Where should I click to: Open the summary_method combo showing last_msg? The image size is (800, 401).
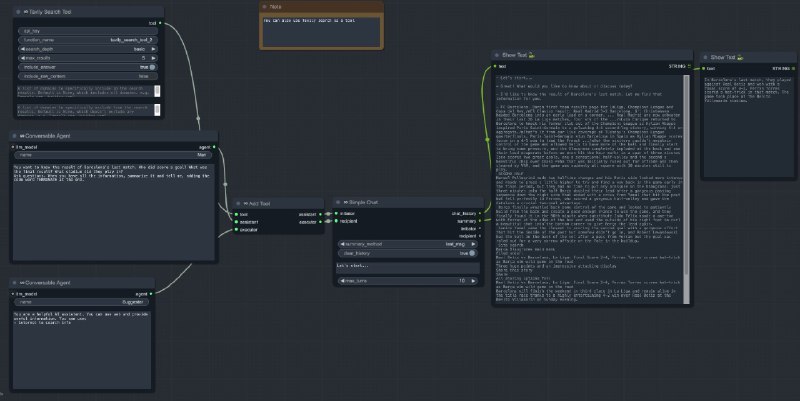coord(408,244)
